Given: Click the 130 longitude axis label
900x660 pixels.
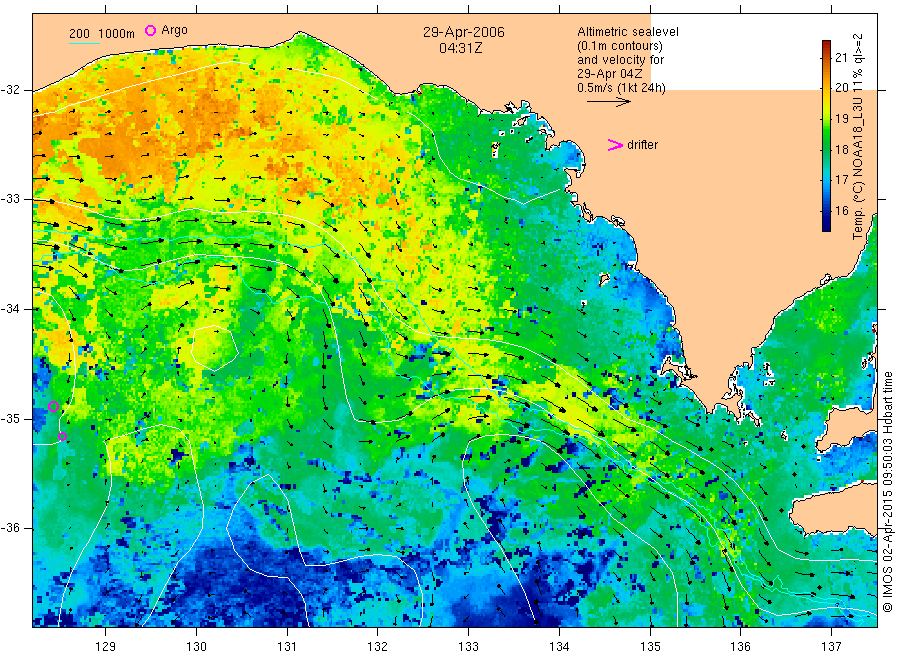Looking at the screenshot, I should point(196,647).
